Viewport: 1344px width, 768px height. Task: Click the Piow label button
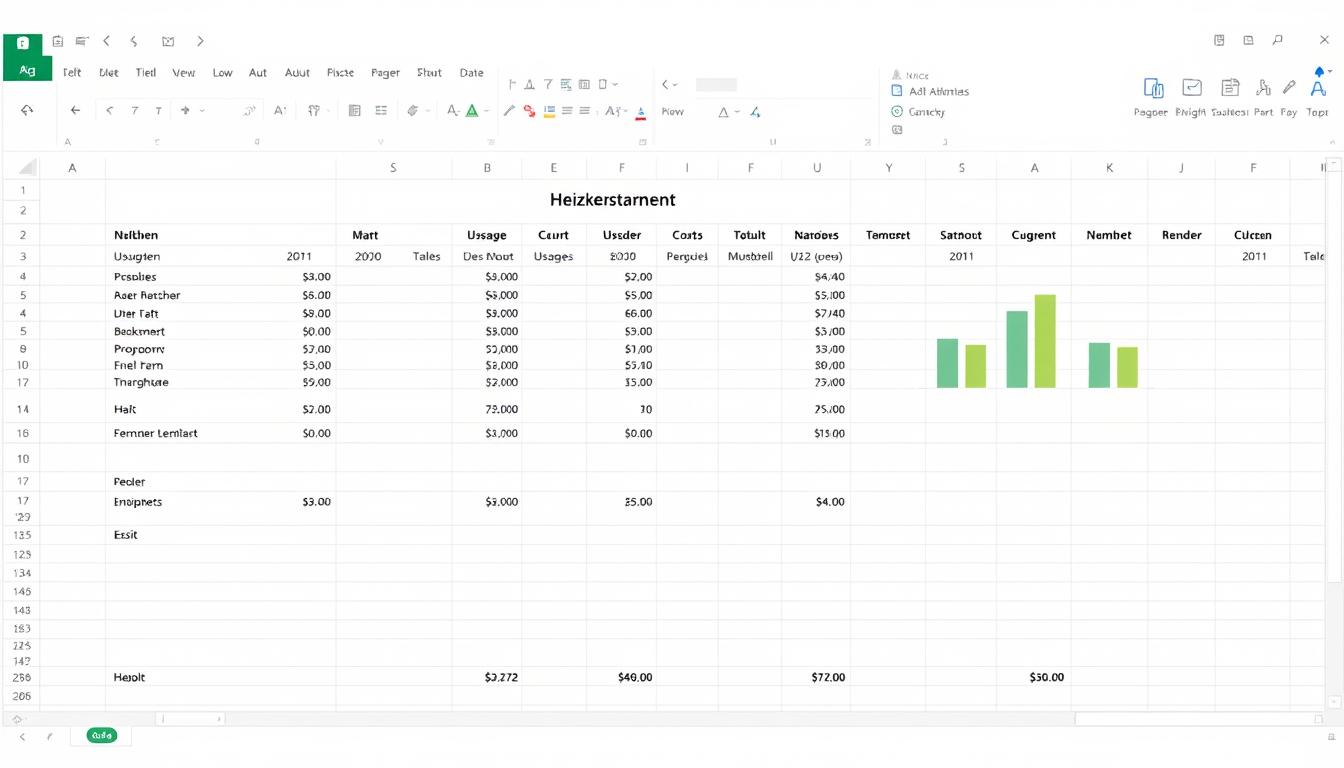tap(673, 112)
